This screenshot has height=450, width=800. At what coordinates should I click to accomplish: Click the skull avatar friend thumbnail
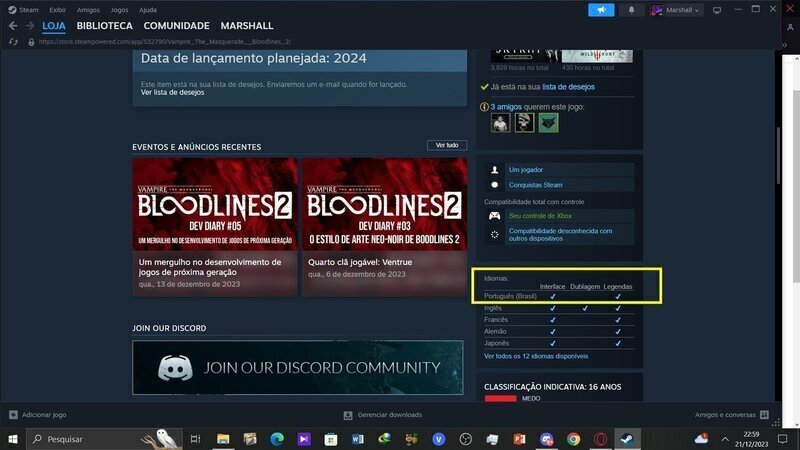(x=524, y=123)
